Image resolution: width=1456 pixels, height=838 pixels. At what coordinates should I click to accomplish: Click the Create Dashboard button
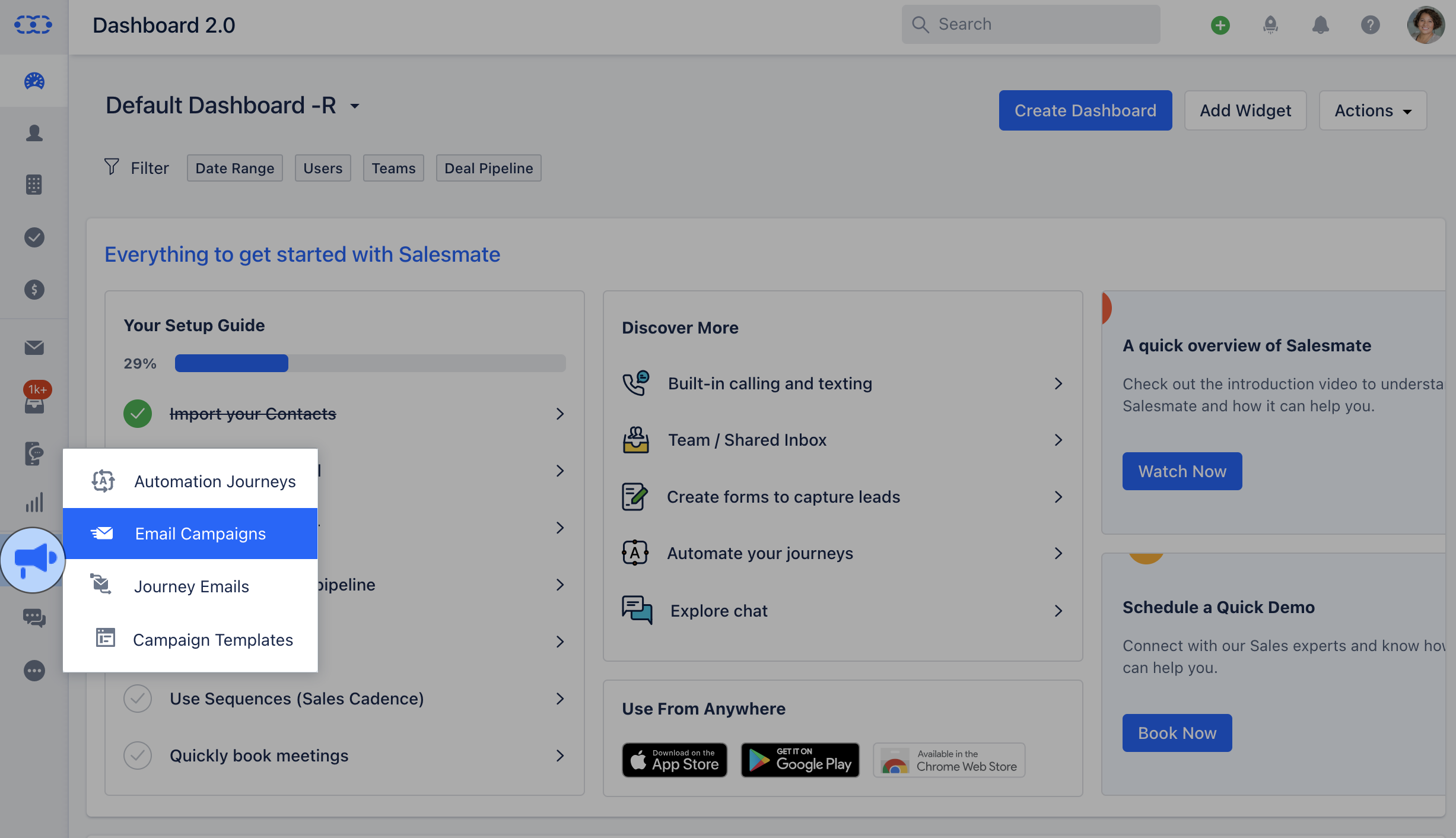coord(1085,110)
